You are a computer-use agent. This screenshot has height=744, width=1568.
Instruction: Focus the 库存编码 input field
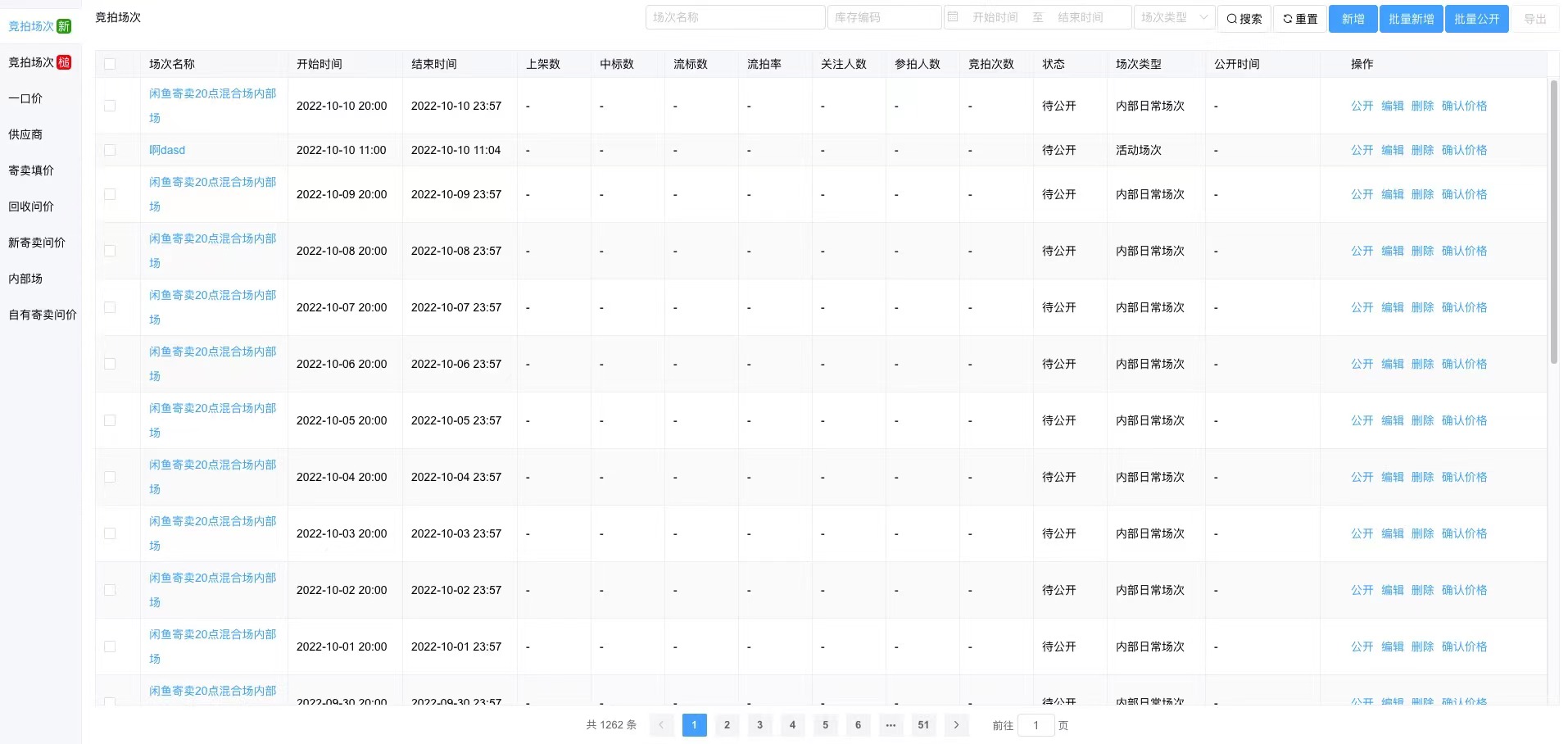pyautogui.click(x=884, y=17)
